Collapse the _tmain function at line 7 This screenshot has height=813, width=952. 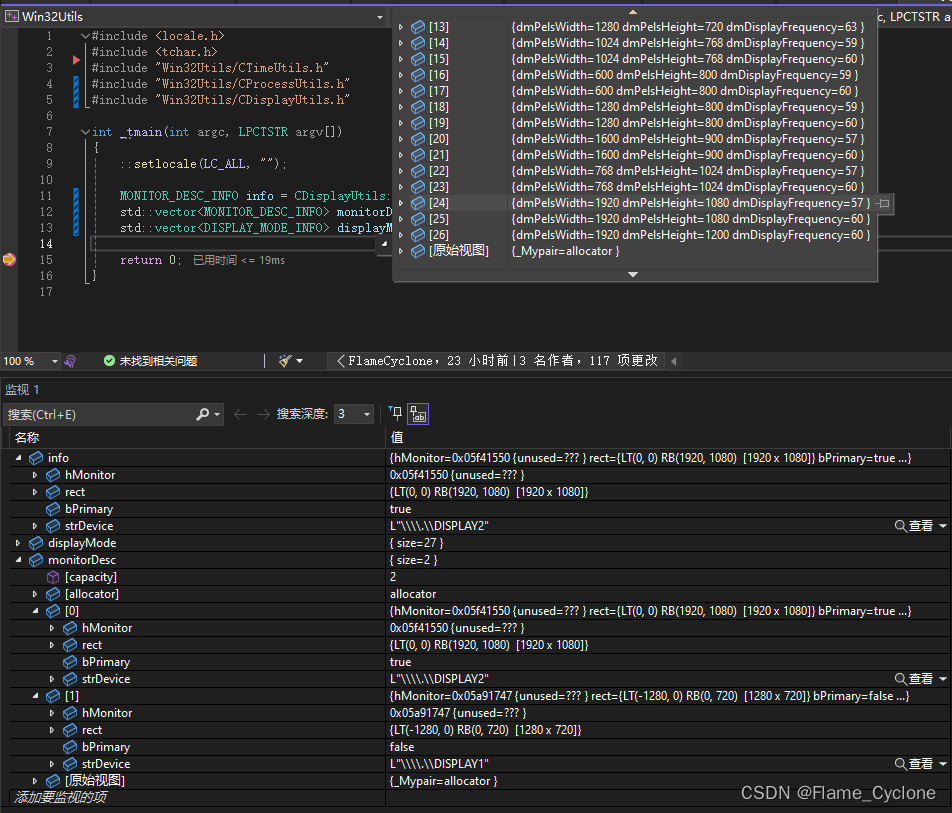85,132
